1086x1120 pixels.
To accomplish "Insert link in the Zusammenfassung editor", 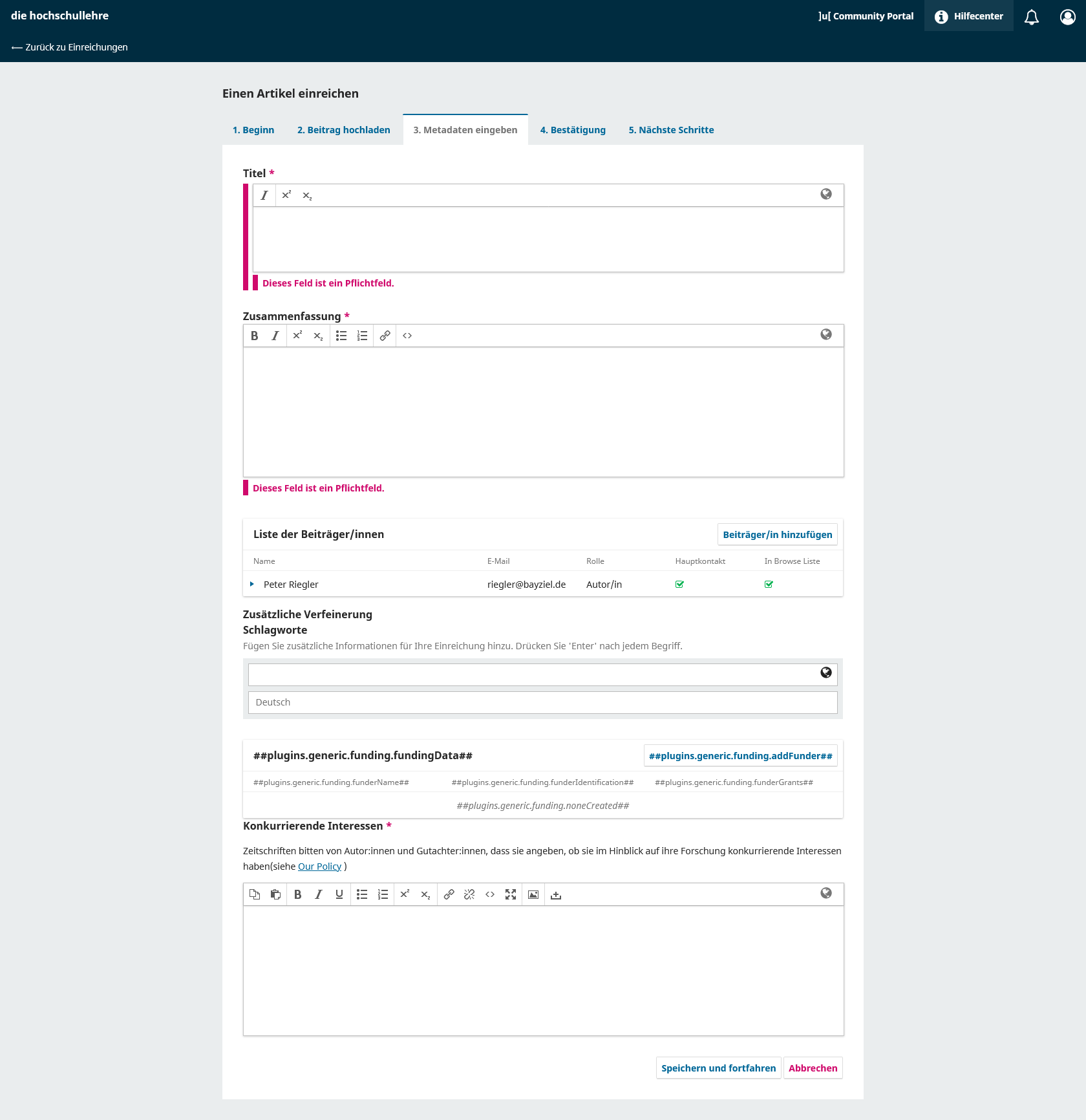I will pyautogui.click(x=385, y=336).
